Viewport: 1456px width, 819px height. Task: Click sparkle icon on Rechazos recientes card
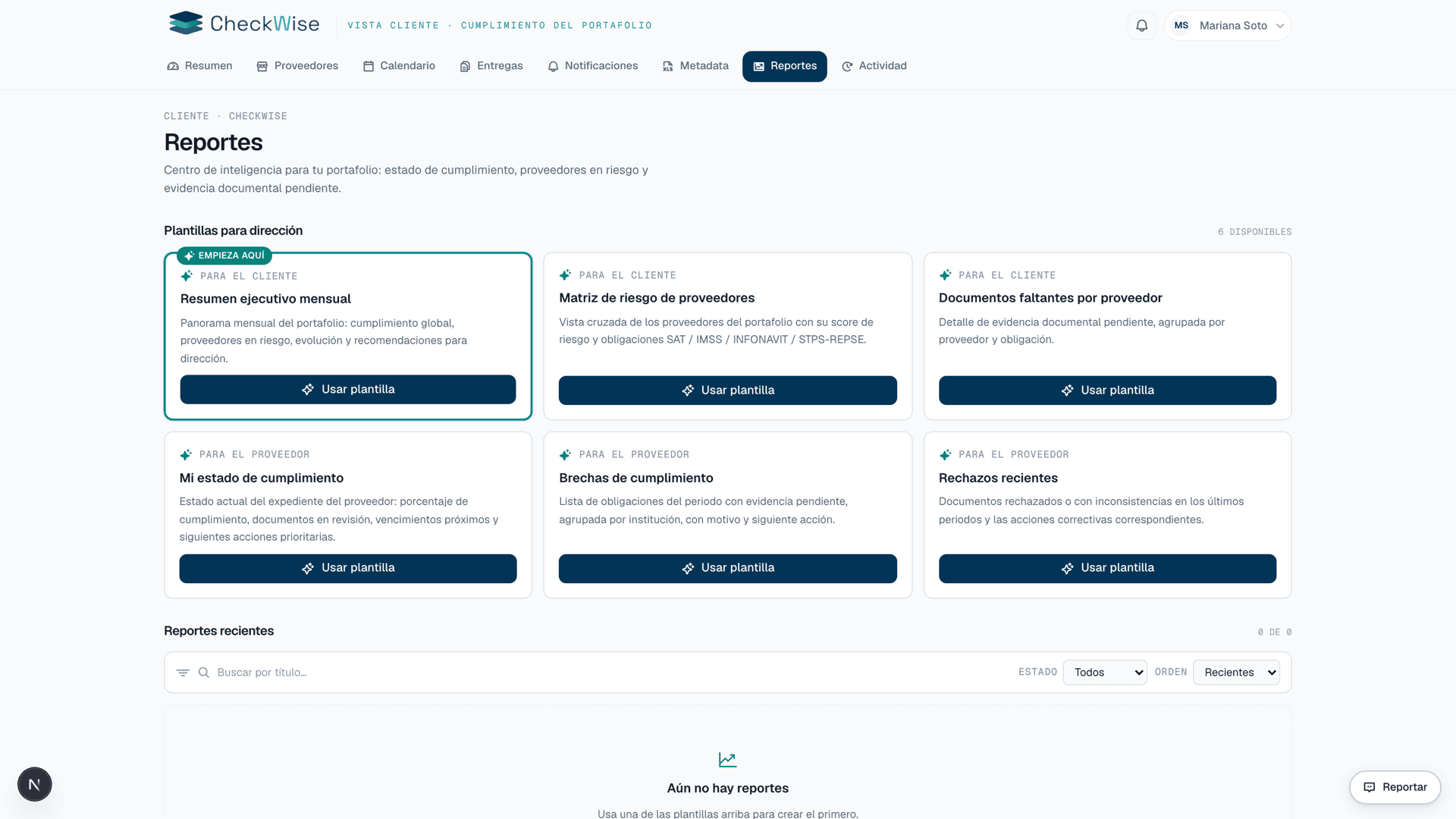[945, 455]
